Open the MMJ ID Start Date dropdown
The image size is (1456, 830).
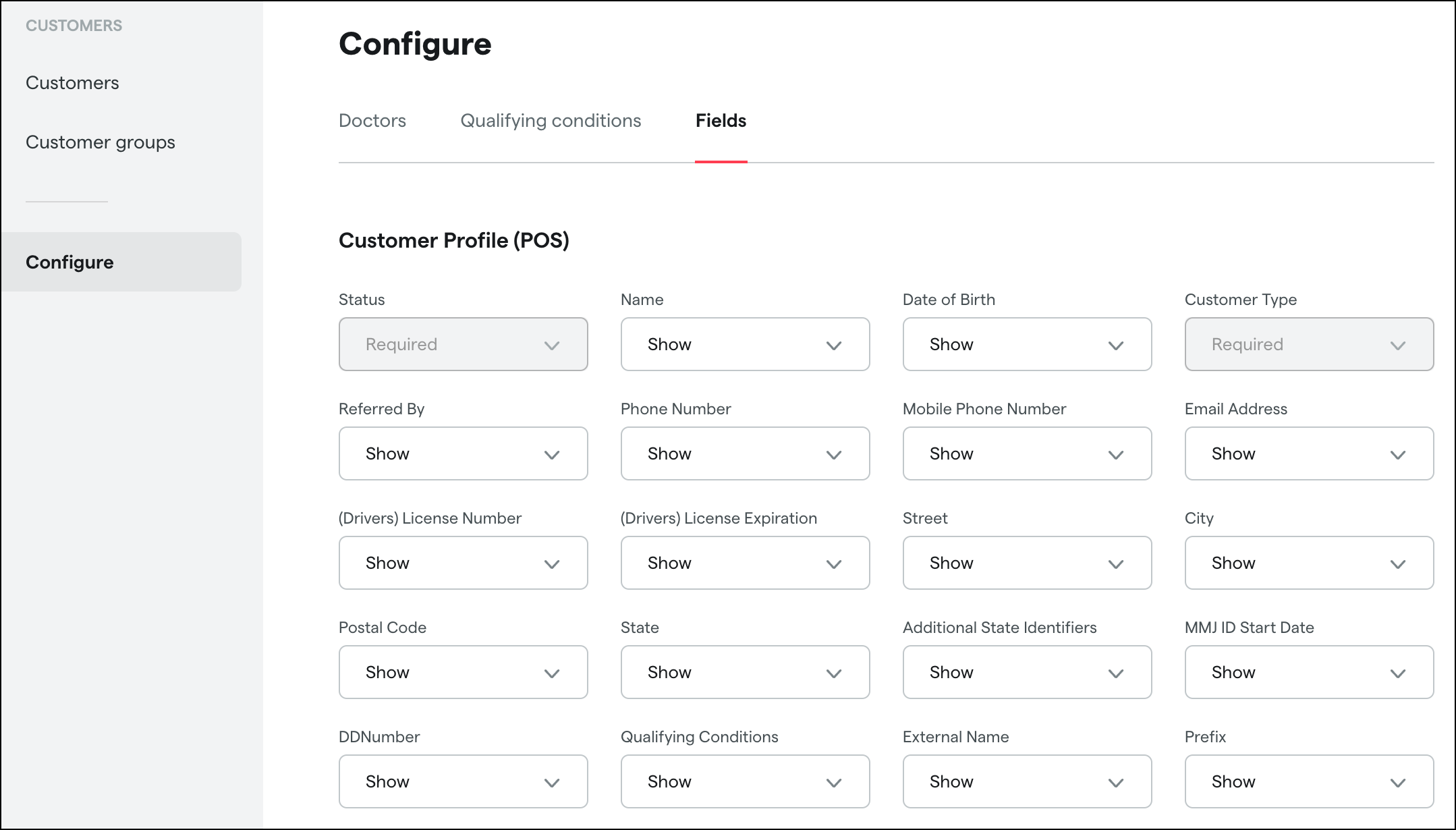click(x=1309, y=672)
